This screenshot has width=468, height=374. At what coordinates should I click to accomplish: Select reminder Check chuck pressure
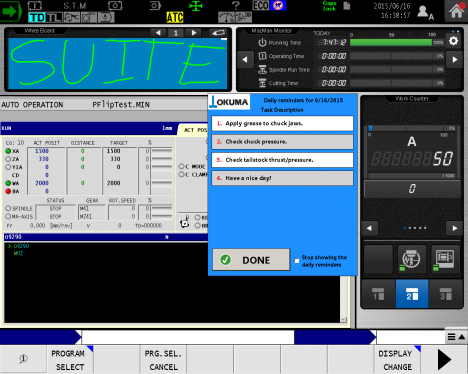click(282, 142)
